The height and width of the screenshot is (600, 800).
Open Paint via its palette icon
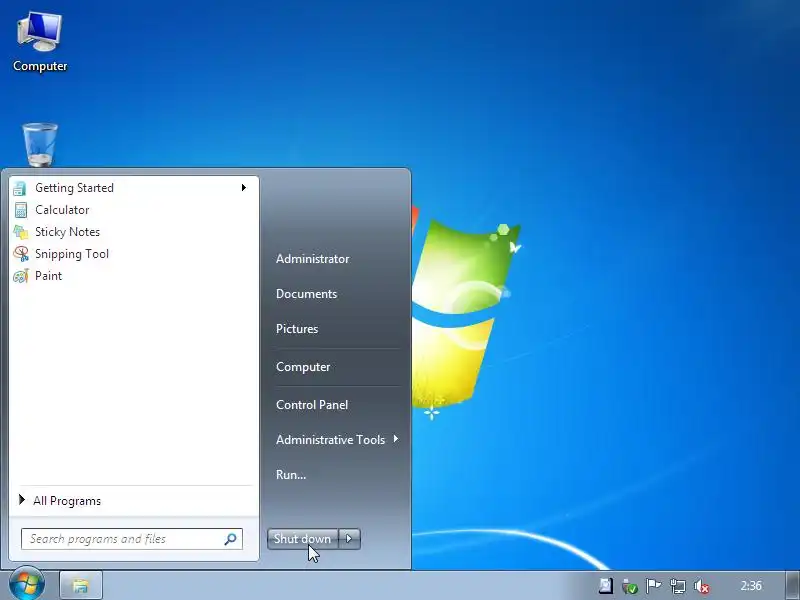(x=20, y=276)
